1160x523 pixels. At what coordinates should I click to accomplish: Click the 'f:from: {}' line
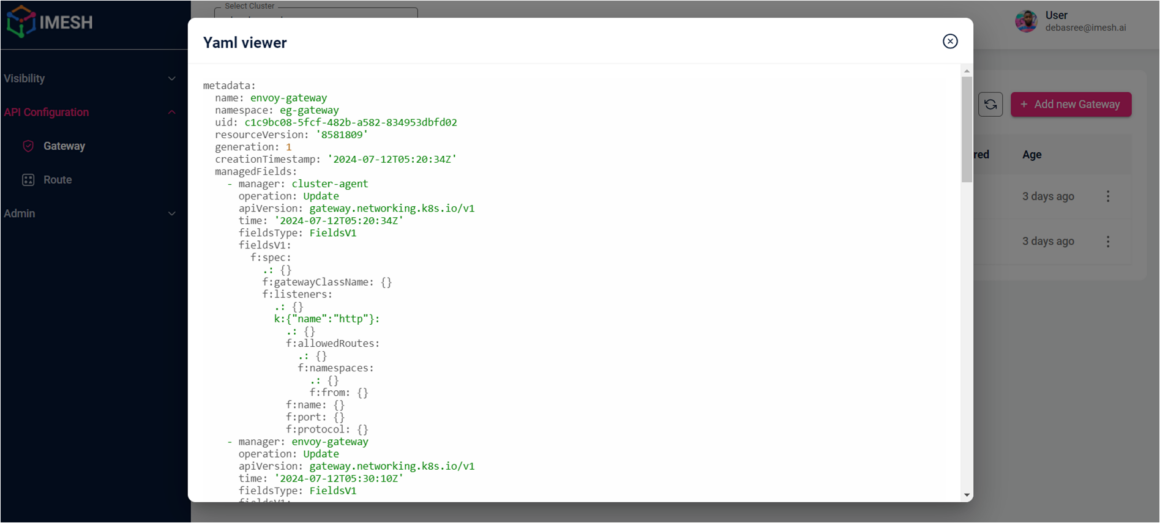click(339, 392)
